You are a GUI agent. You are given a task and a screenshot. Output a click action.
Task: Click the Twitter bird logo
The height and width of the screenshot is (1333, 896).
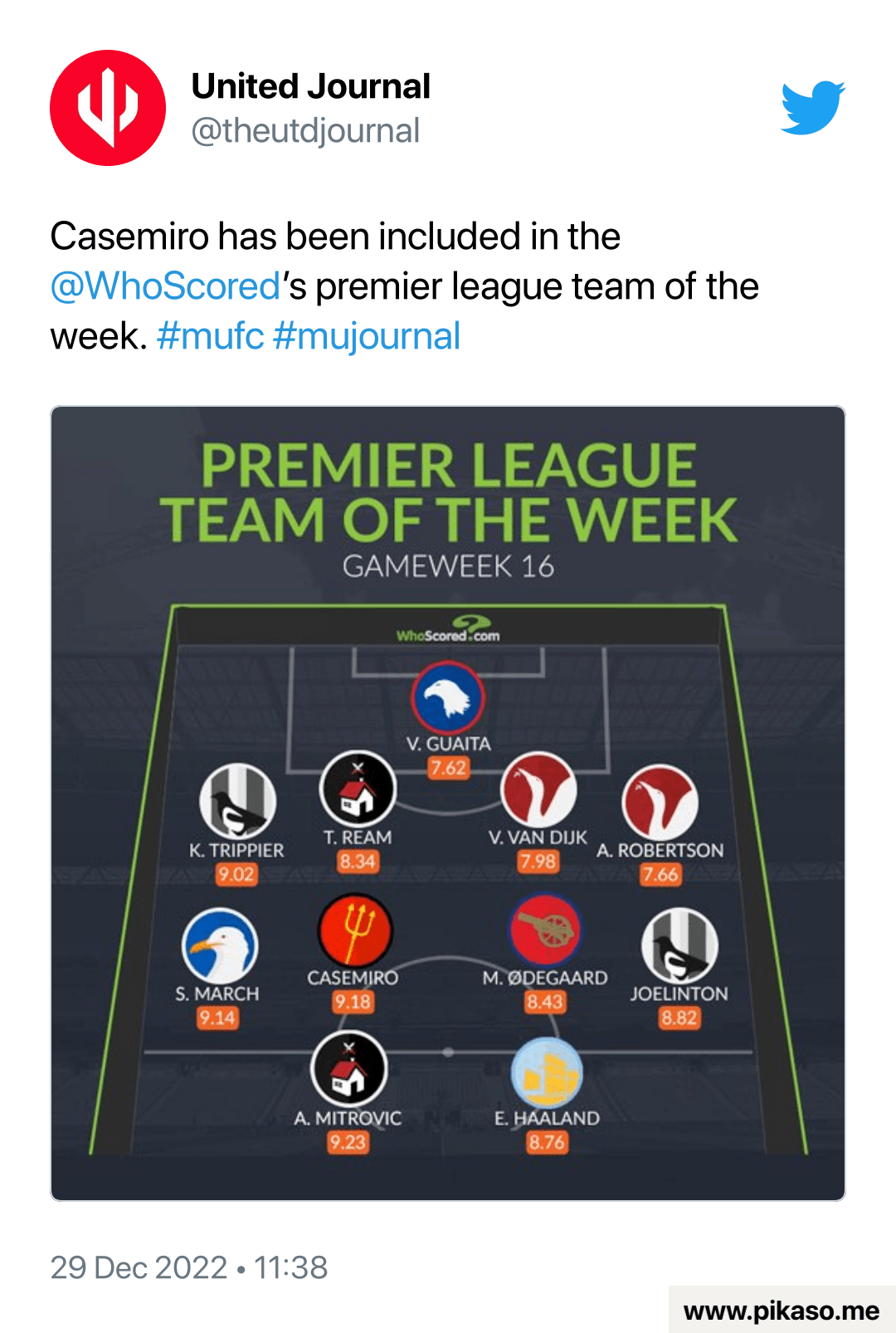click(812, 108)
